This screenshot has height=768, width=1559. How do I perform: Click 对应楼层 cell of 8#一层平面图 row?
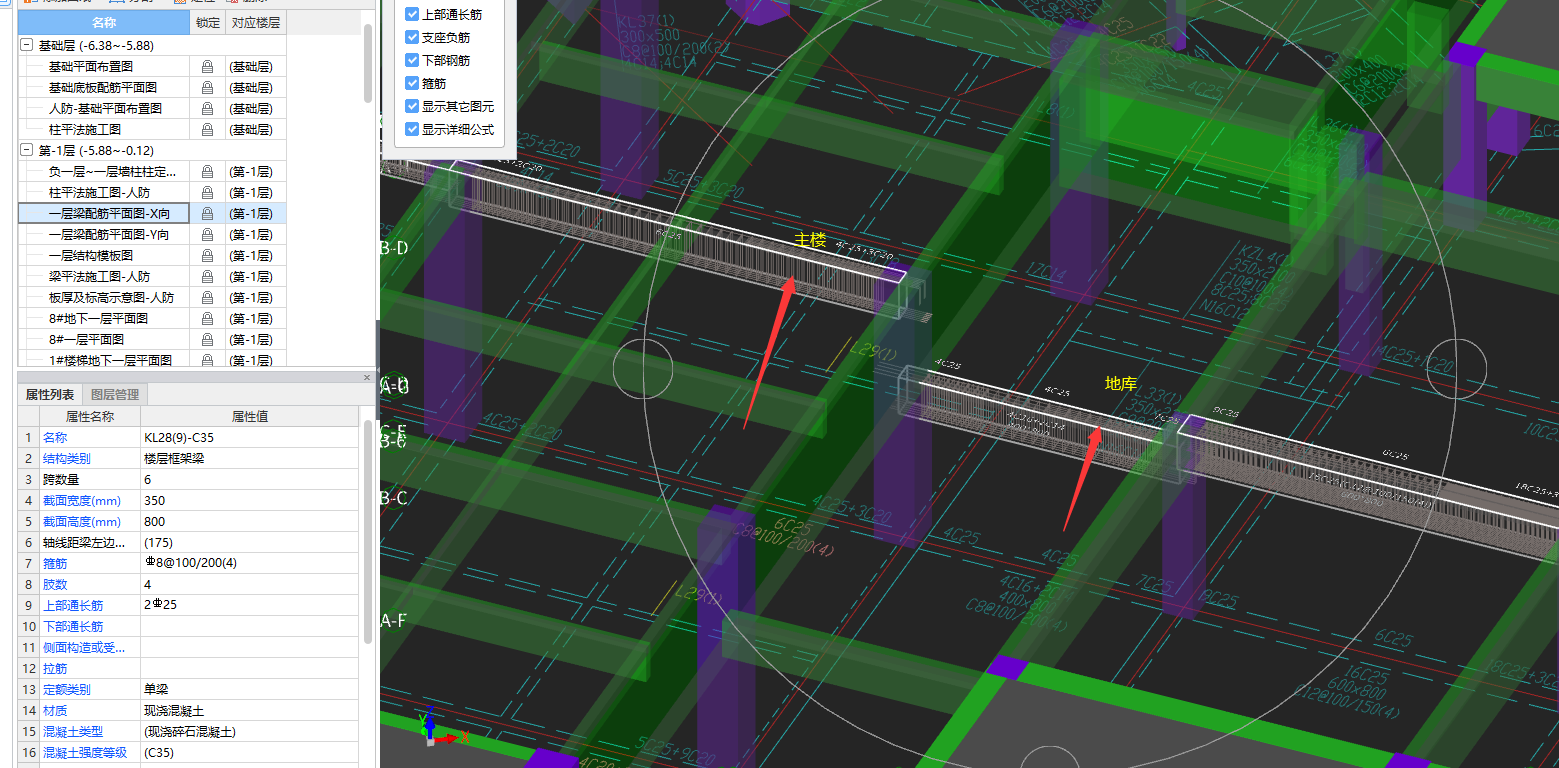click(x=255, y=339)
